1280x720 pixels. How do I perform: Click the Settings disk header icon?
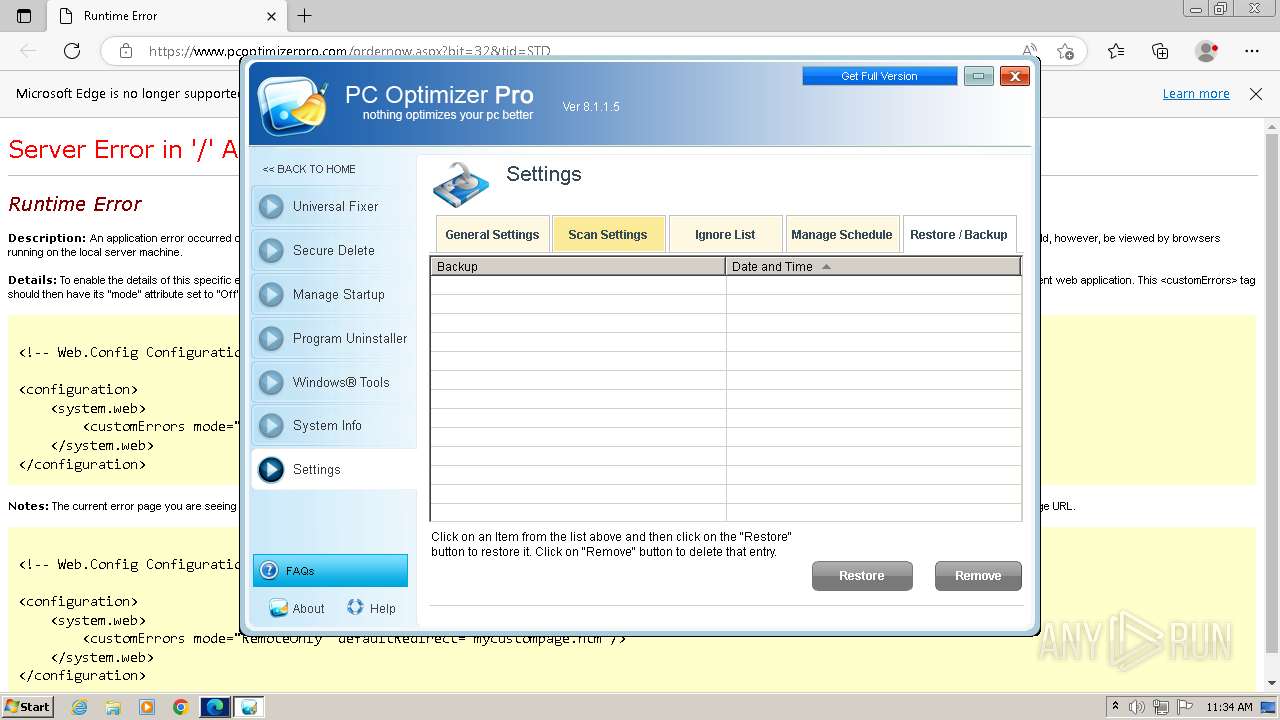click(461, 185)
